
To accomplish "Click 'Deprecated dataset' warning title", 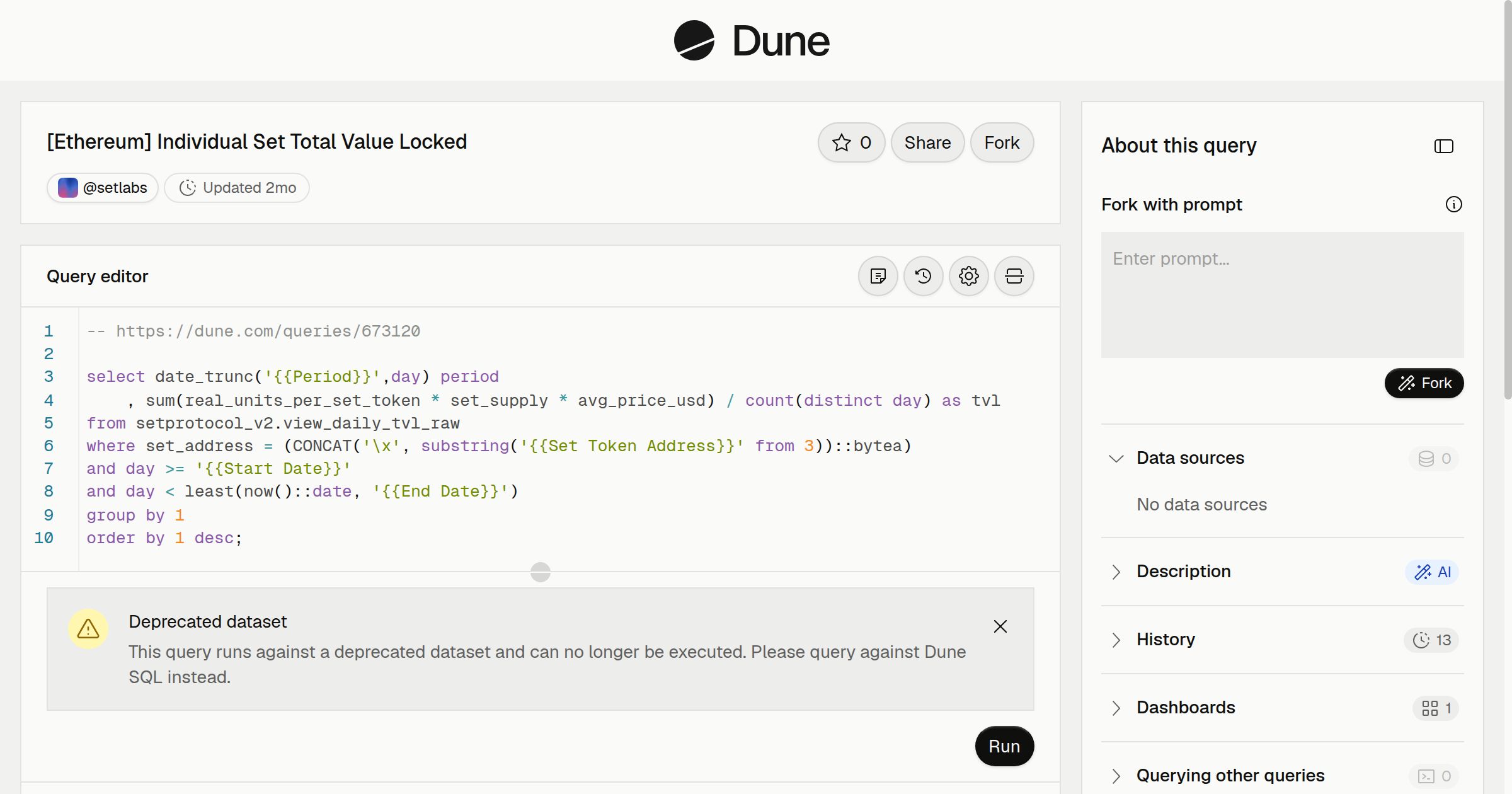I will point(207,621).
